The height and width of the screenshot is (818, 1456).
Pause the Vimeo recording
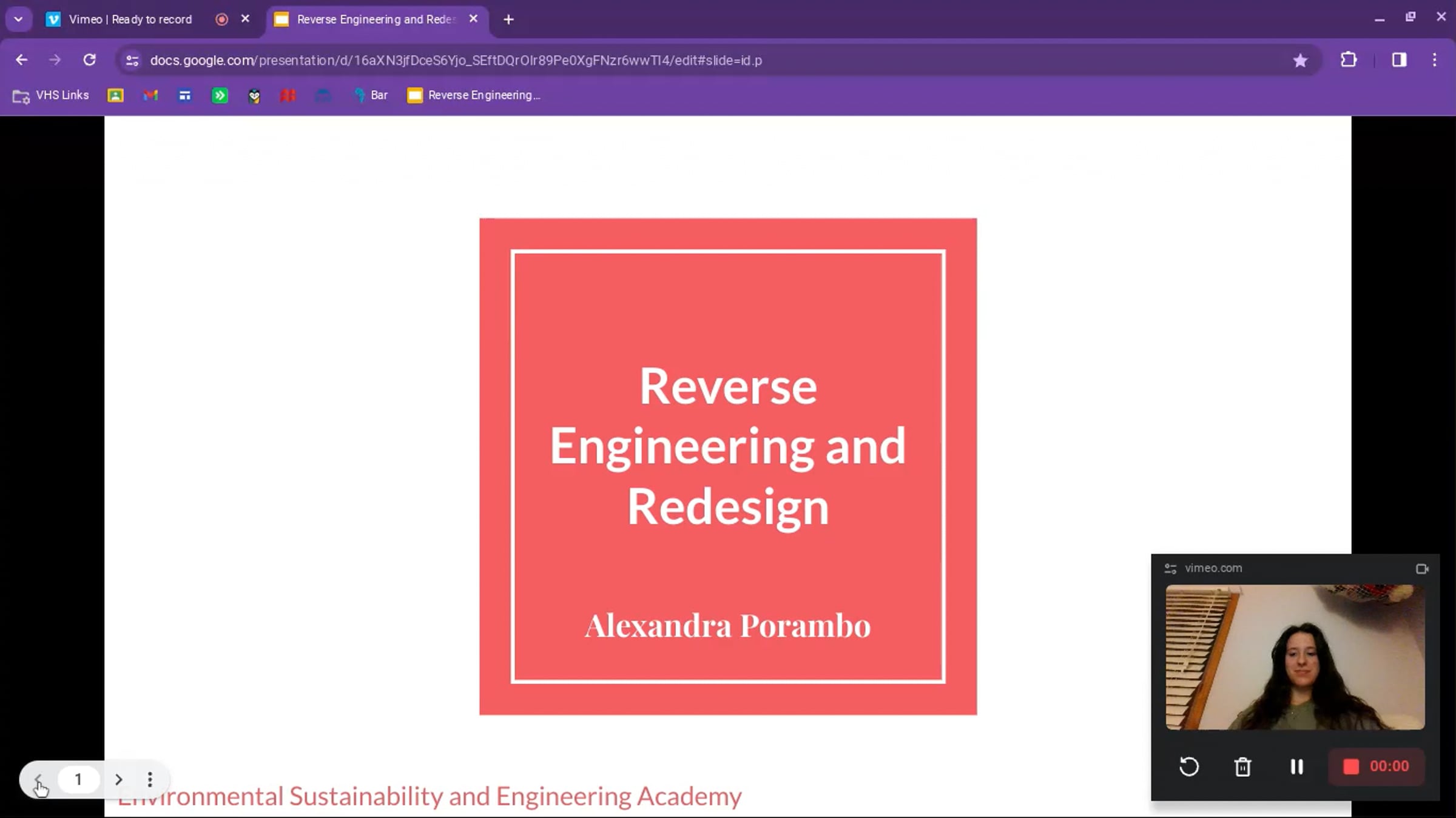click(1296, 766)
